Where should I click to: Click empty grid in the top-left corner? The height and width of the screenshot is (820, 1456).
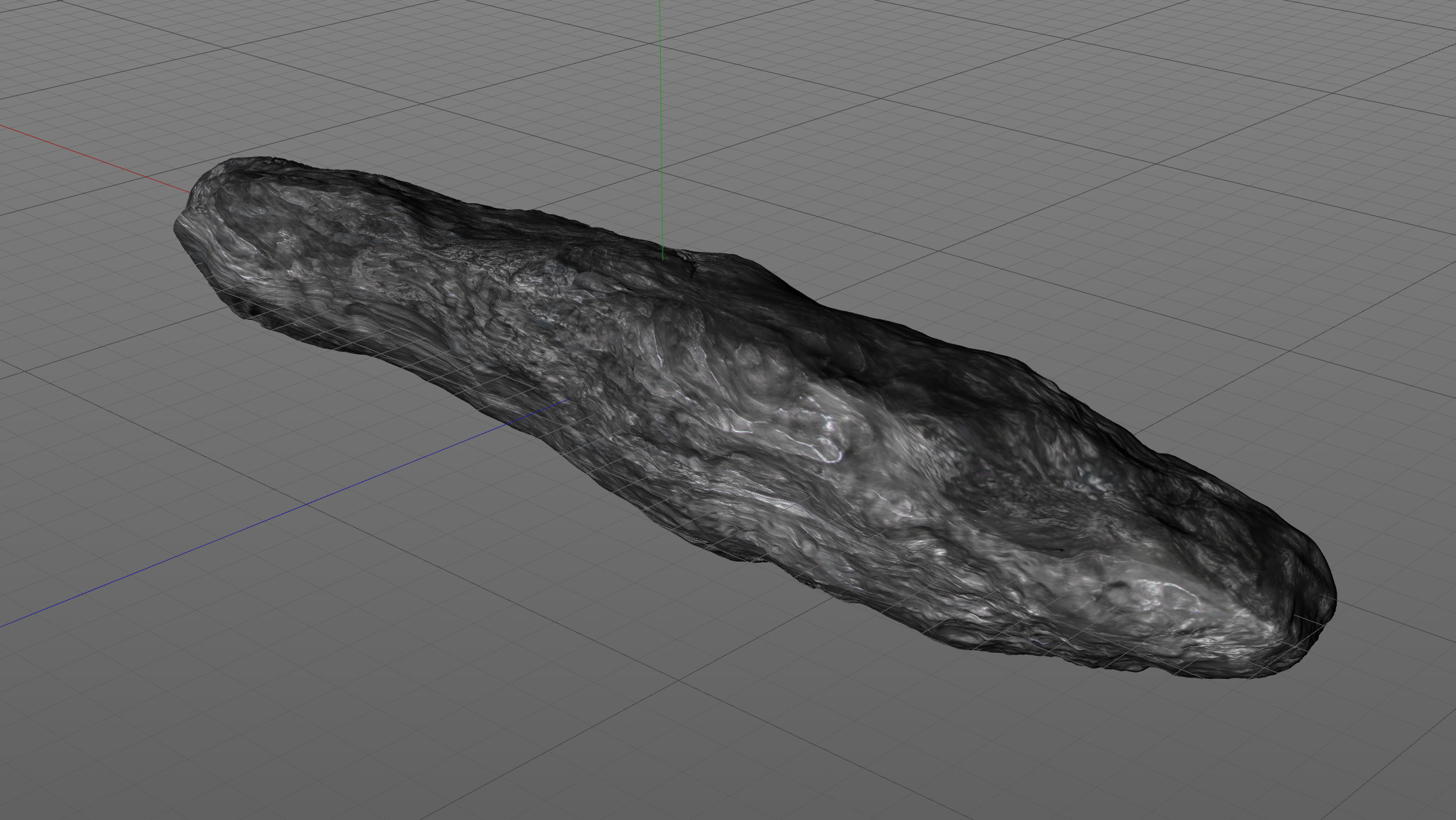pos(51,38)
